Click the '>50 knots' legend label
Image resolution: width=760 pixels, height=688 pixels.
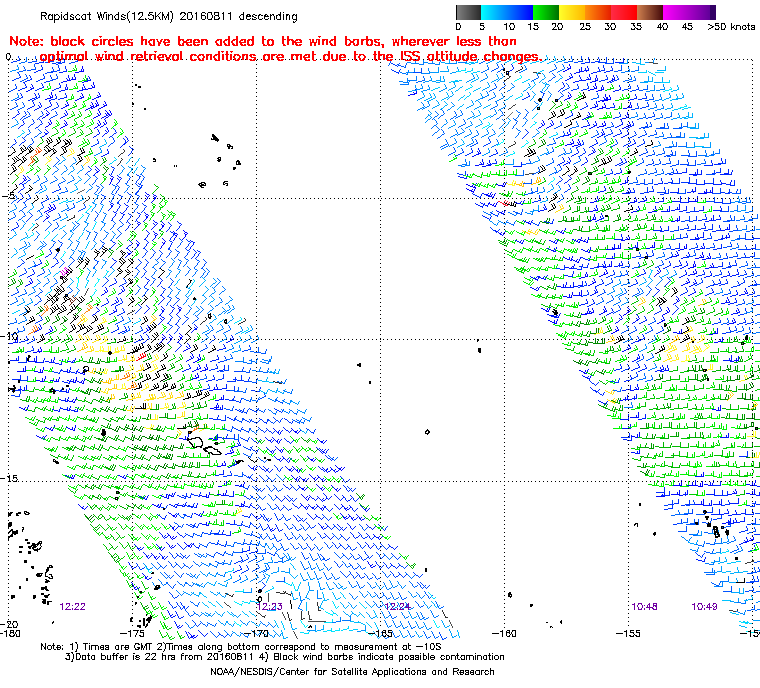[x=731, y=27]
